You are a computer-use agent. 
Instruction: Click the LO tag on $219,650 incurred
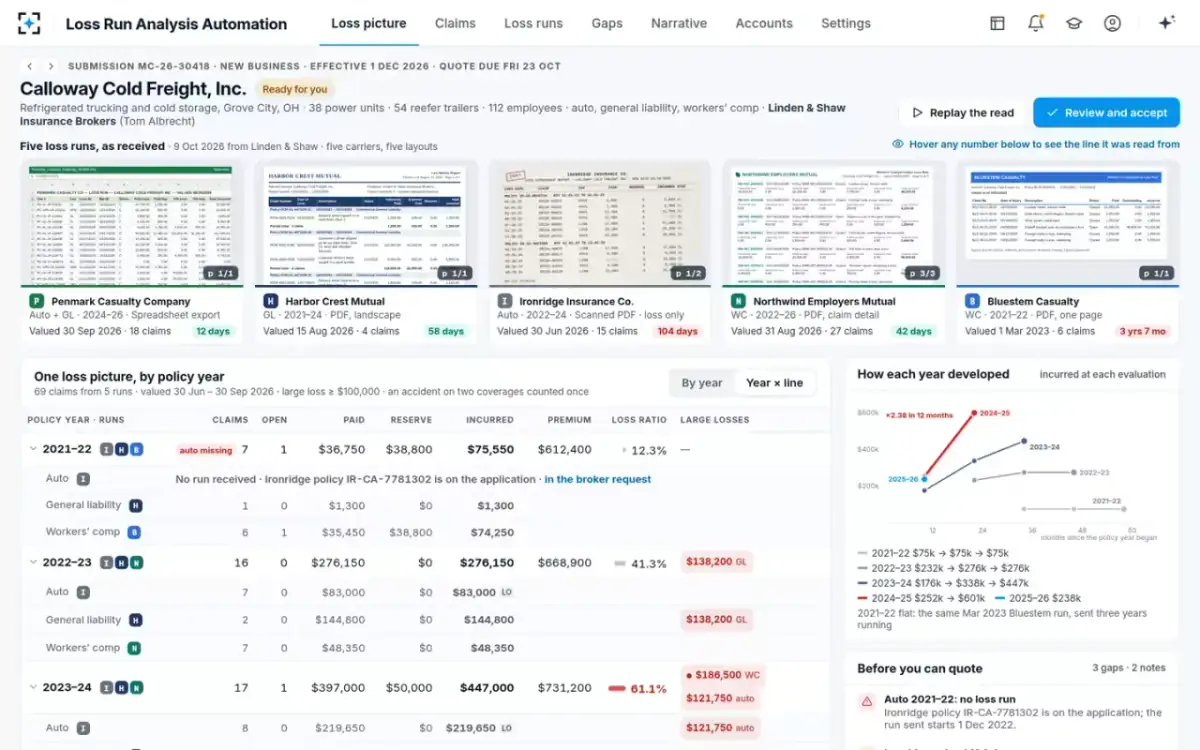coord(507,729)
